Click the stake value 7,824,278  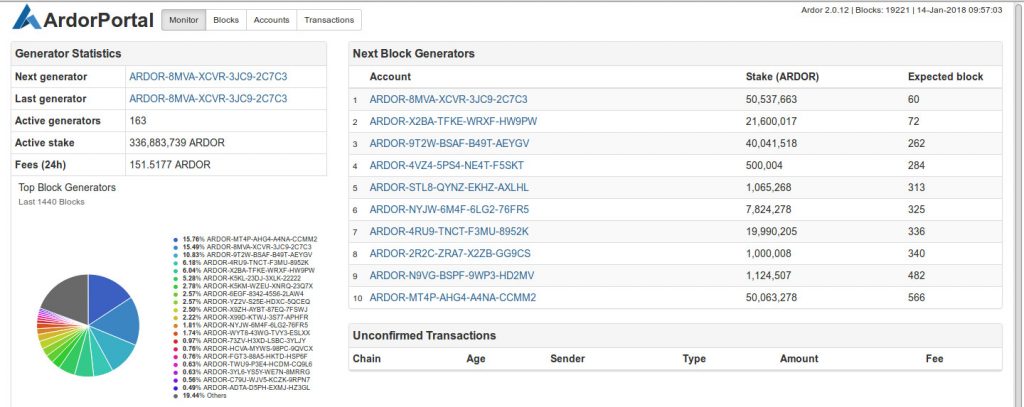pos(769,210)
